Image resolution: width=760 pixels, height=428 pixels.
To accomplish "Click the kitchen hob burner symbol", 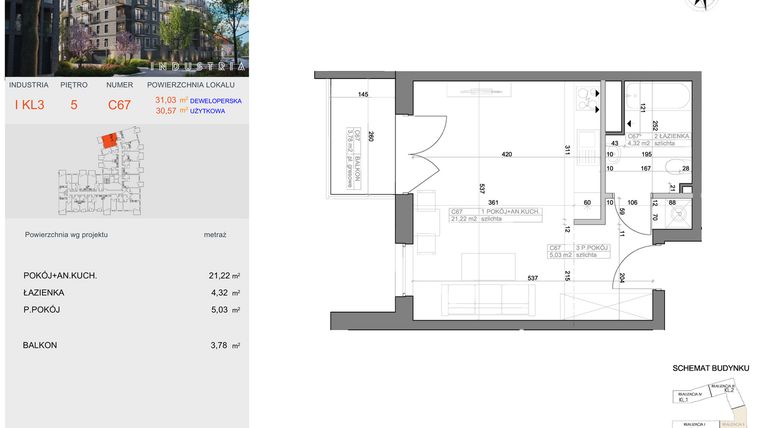I will [588, 99].
